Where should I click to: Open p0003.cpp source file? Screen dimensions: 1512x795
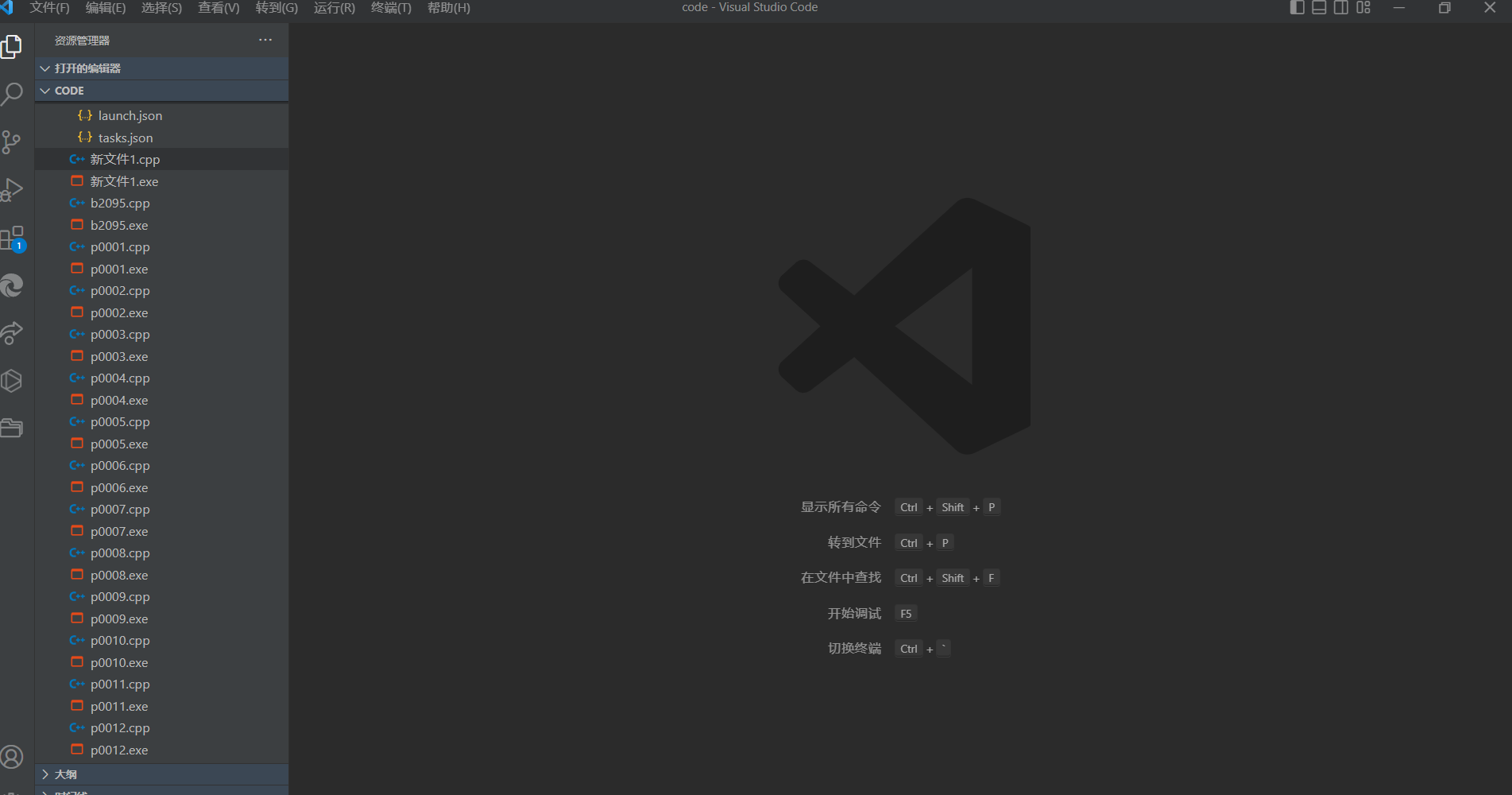162,334
